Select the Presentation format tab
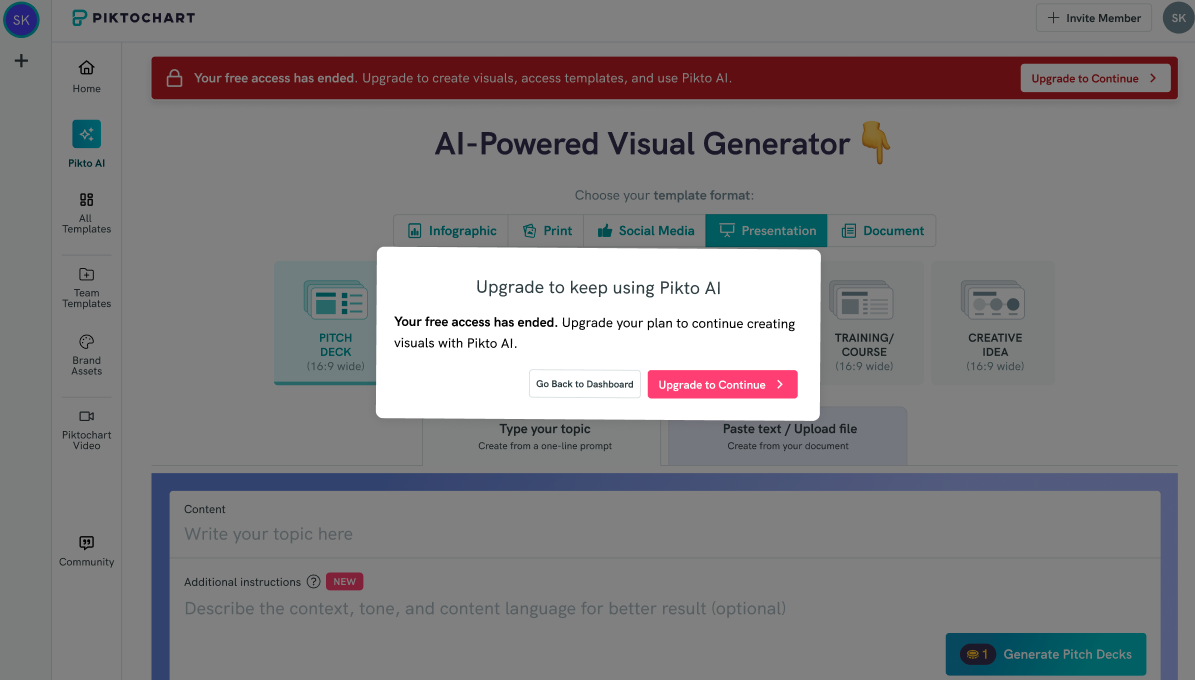This screenshot has width=1195, height=680. [767, 231]
